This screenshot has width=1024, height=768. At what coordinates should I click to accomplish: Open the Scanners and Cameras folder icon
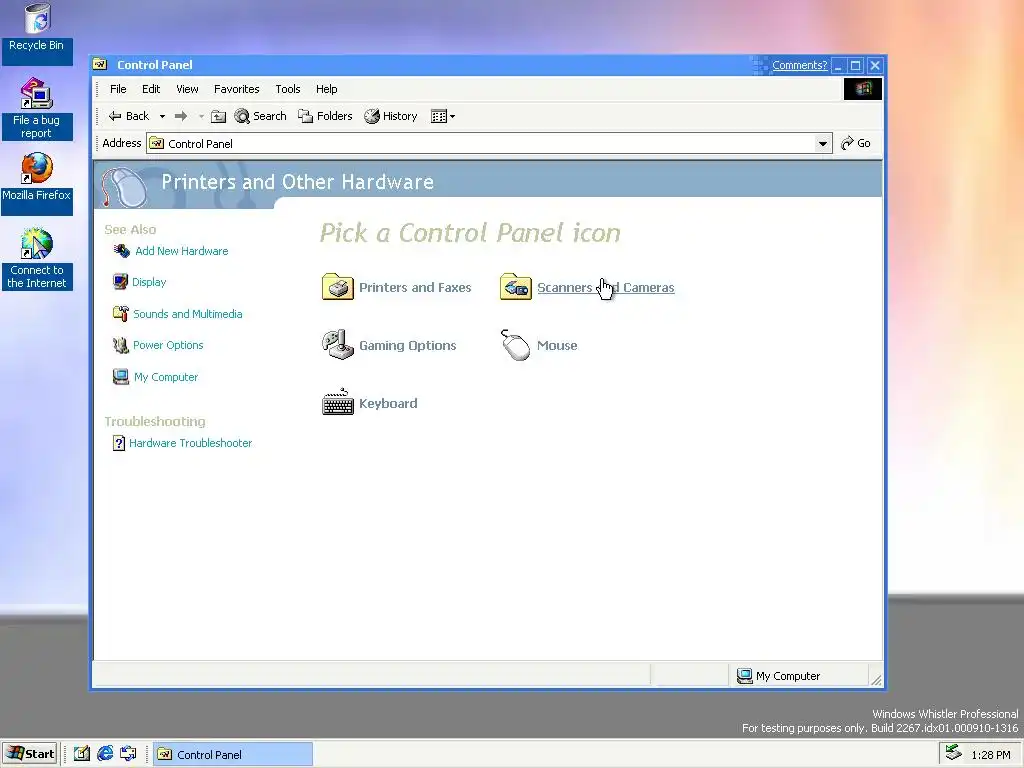[516, 287]
